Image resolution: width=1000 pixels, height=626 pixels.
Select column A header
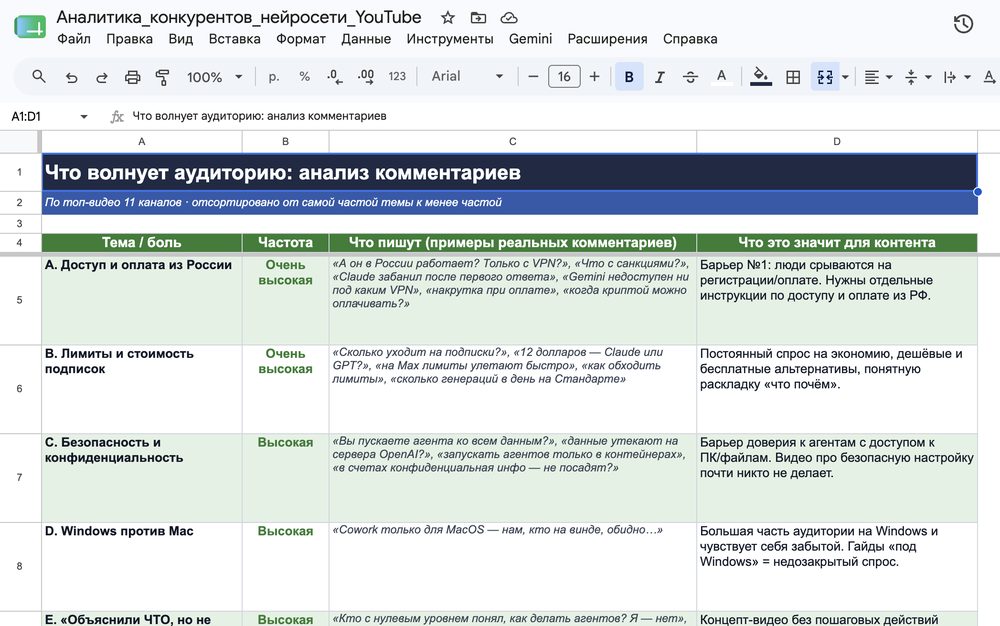pyautogui.click(x=142, y=142)
